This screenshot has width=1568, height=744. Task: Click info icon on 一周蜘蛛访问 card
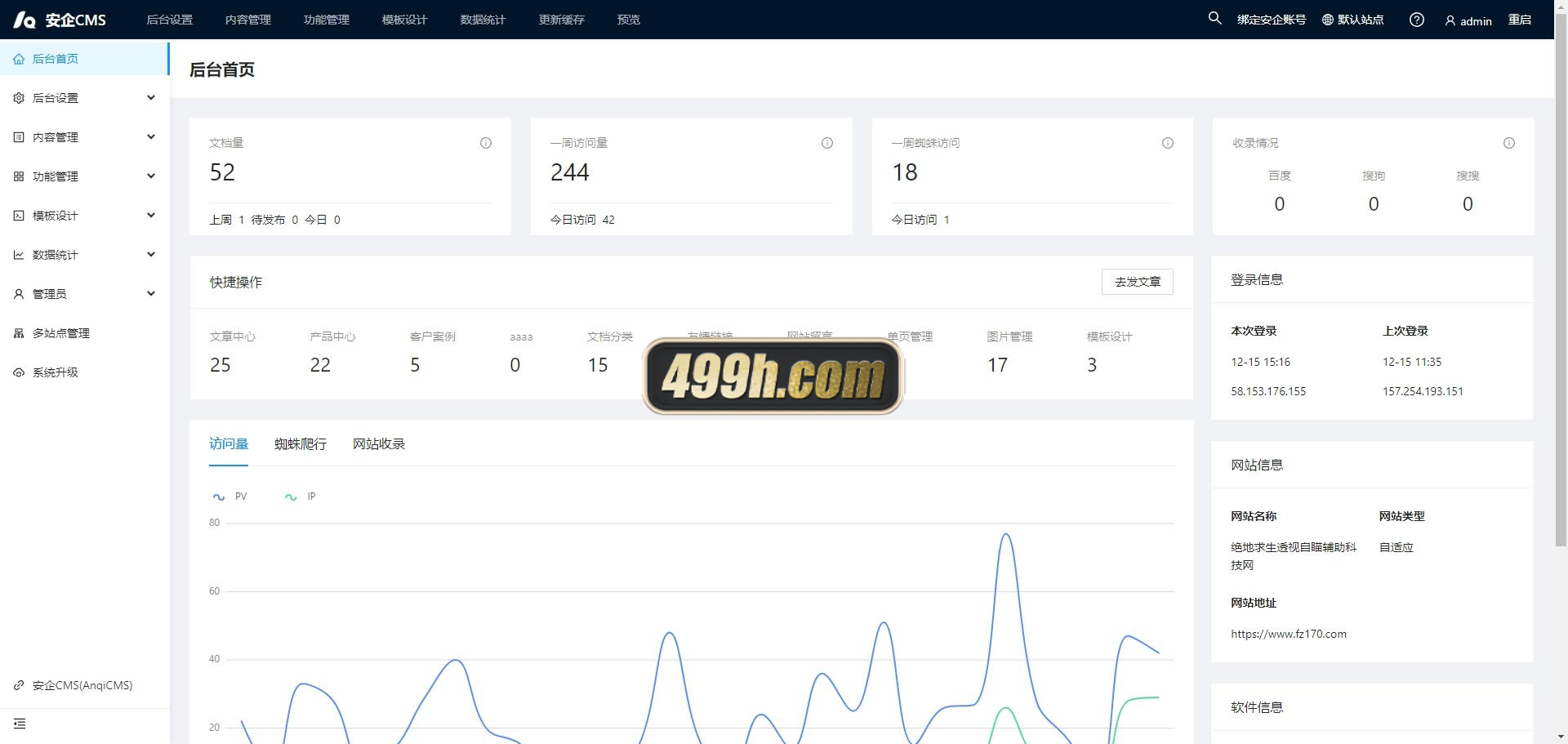coord(1168,143)
